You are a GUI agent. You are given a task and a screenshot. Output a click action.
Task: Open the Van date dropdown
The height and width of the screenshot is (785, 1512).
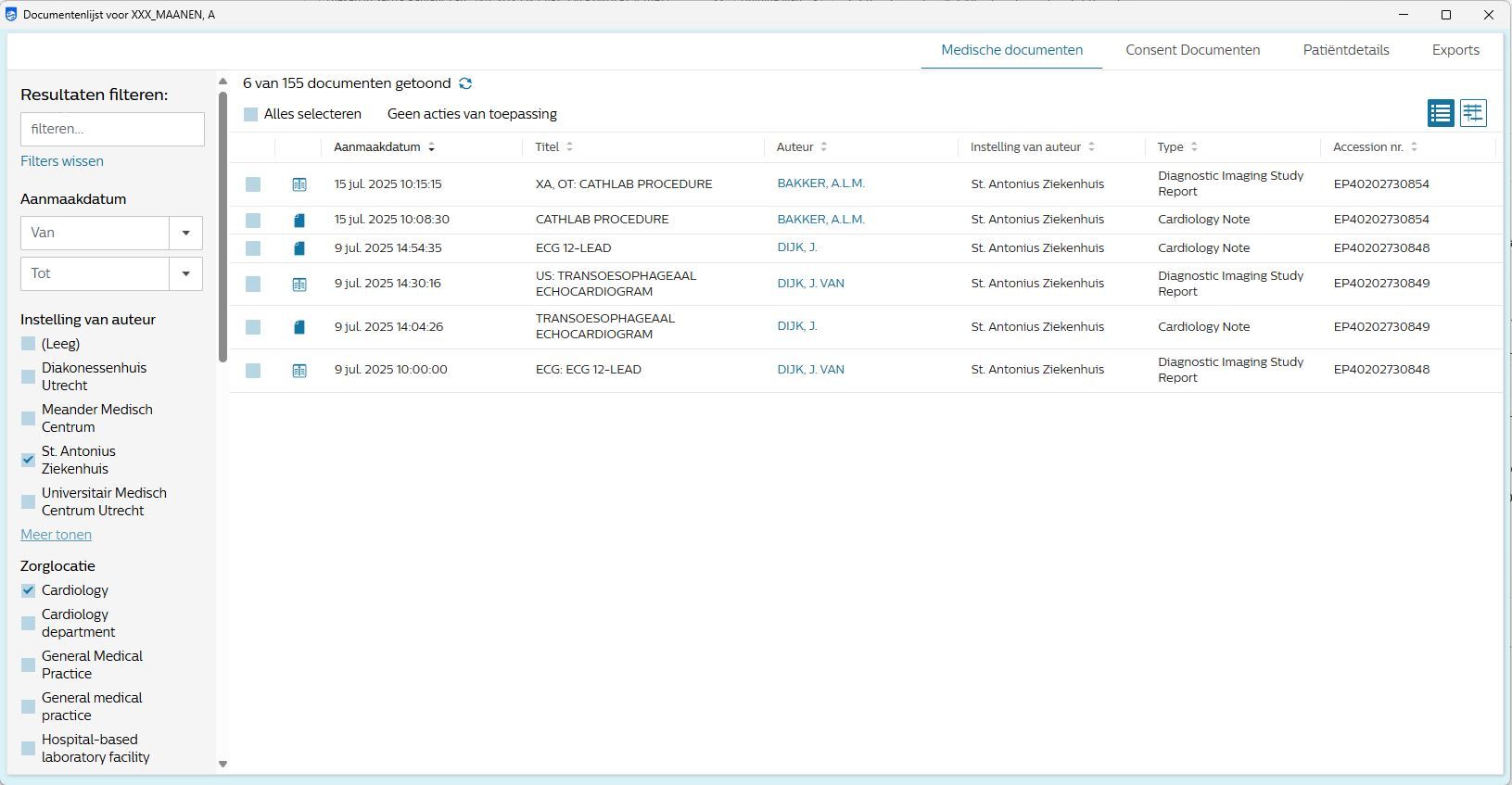point(185,233)
